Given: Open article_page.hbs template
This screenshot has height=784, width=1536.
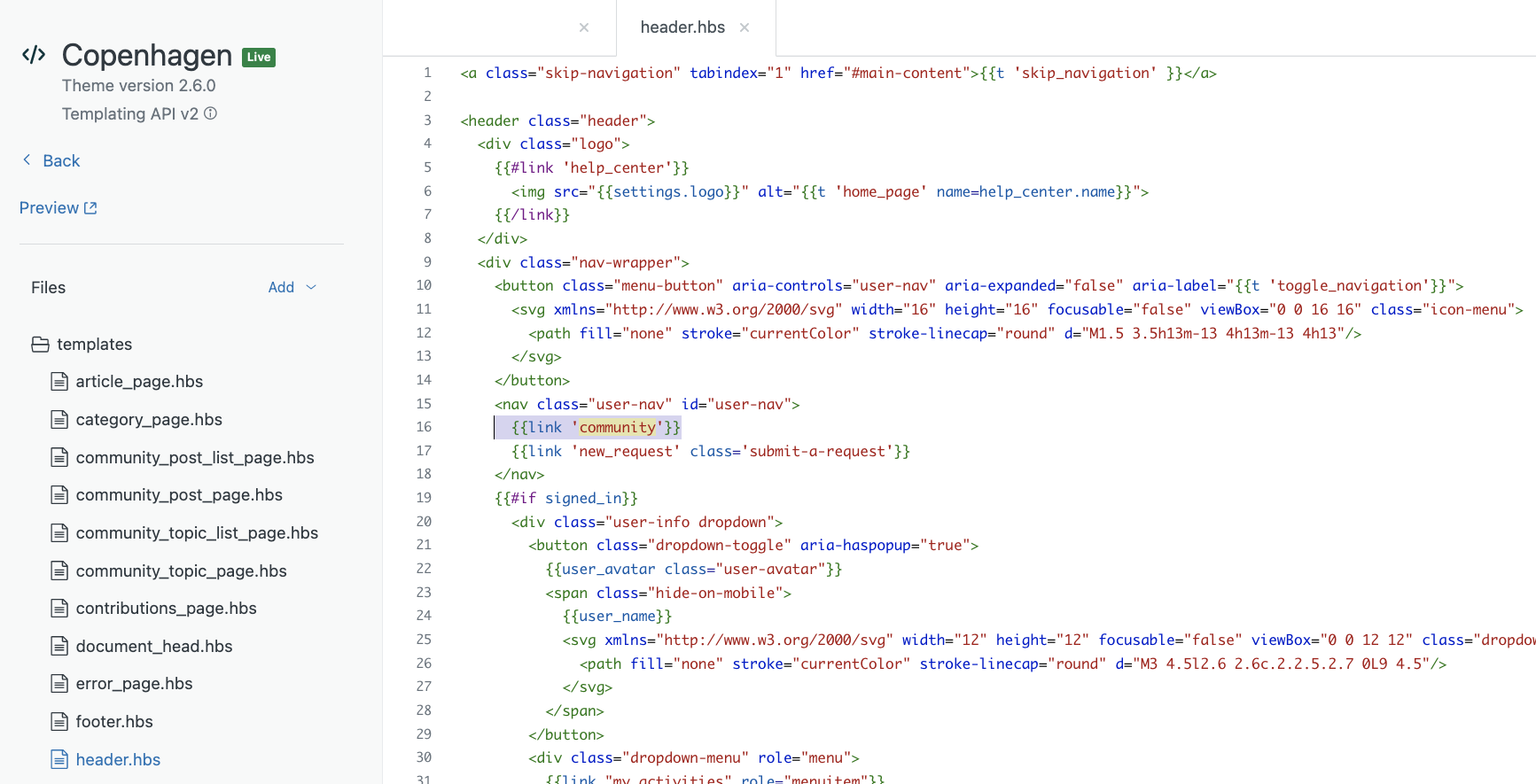Looking at the screenshot, I should [x=139, y=382].
